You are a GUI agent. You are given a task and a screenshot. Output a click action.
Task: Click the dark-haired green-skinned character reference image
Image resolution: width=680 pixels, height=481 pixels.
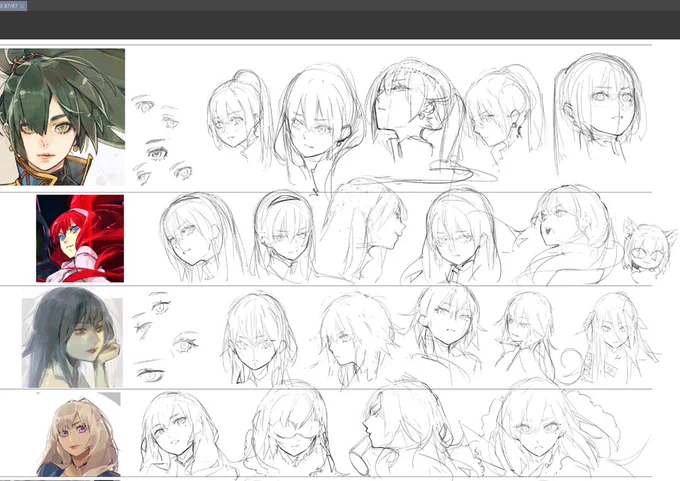click(72, 338)
